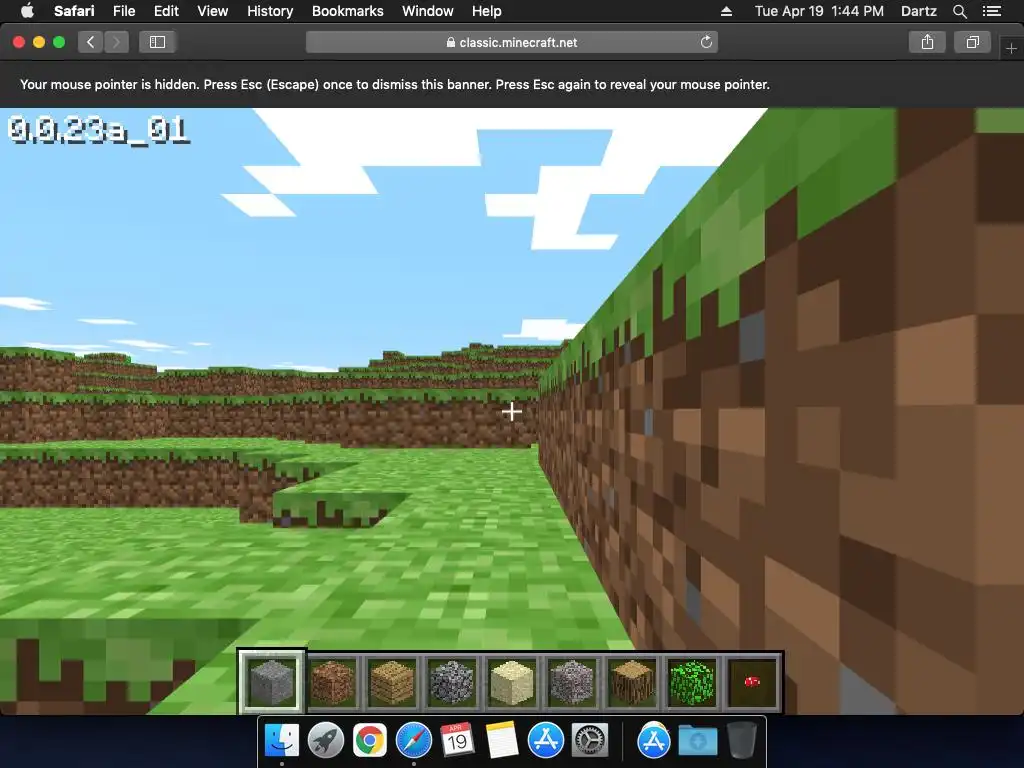Select the cobblestone block in the hotbar
Screen dimensions: 1024x768
pos(452,682)
